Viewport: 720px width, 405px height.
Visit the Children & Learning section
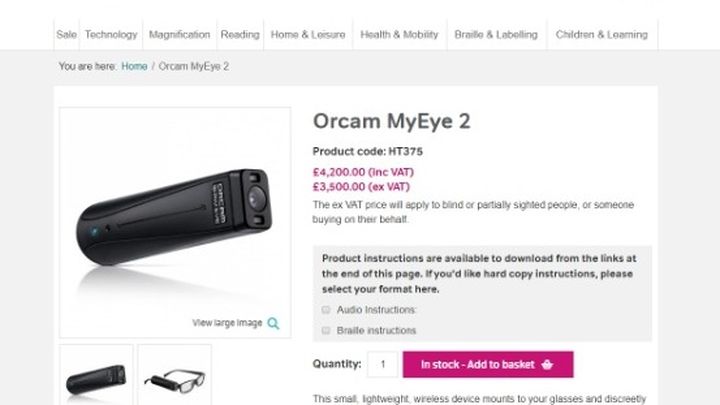[600, 34]
